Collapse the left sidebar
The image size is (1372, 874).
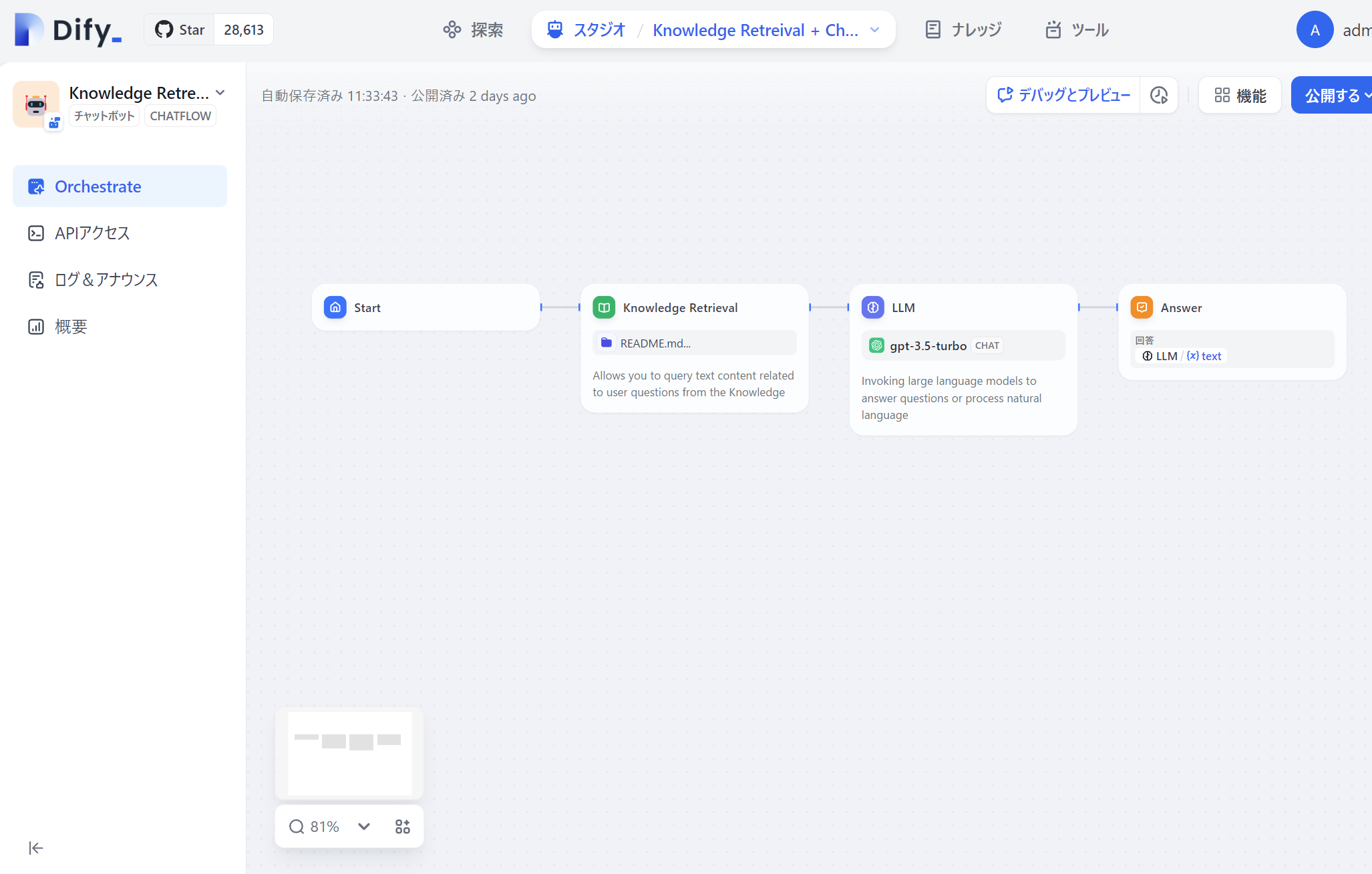tap(36, 848)
